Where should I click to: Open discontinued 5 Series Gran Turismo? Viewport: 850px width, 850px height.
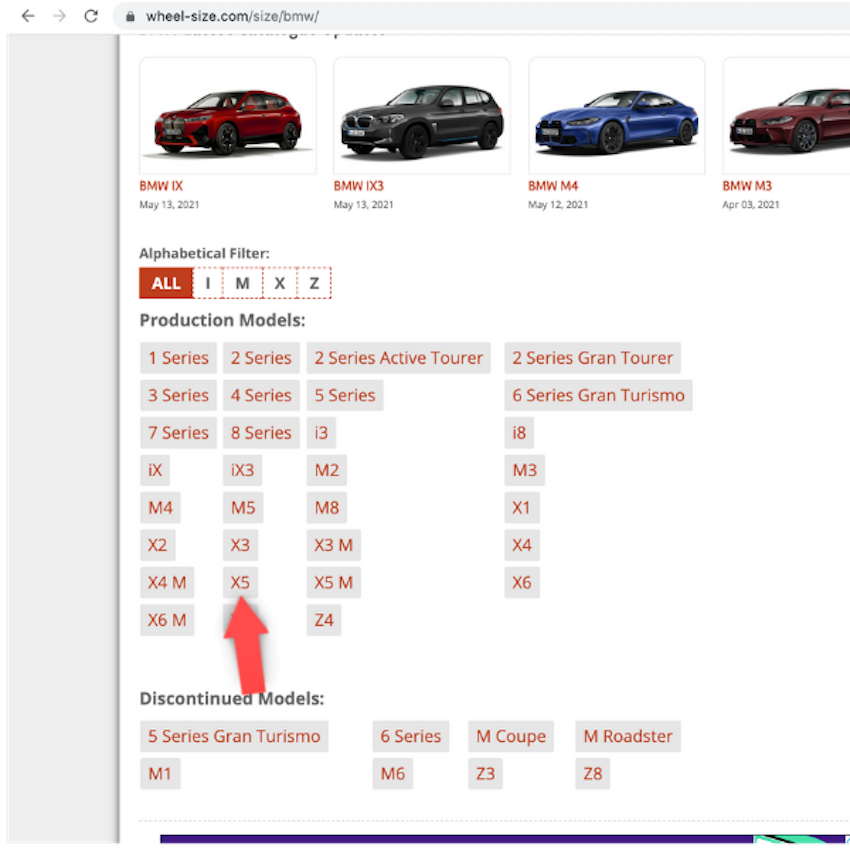coord(234,736)
